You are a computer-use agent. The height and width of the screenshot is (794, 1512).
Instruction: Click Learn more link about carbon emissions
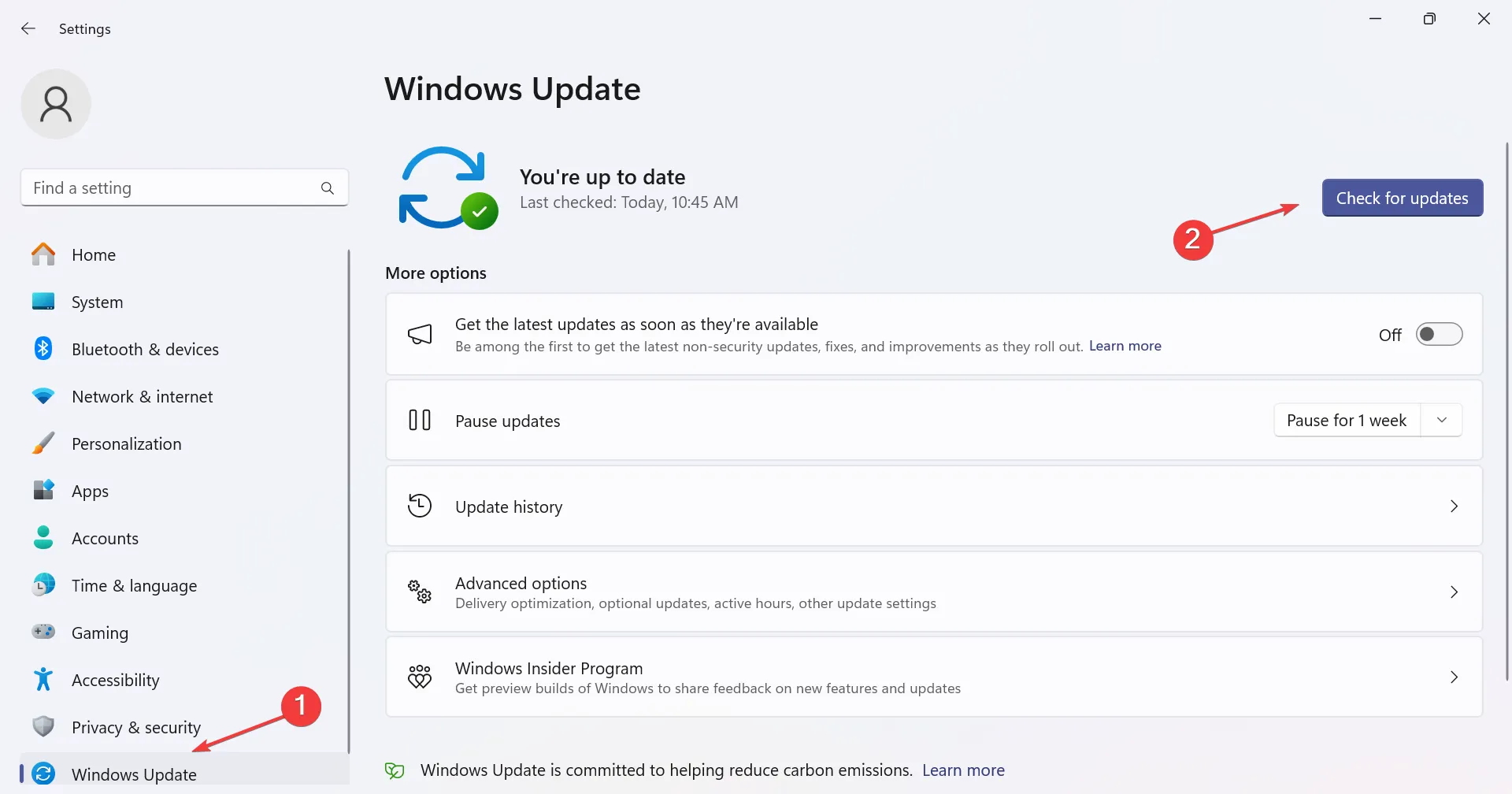[x=963, y=770]
